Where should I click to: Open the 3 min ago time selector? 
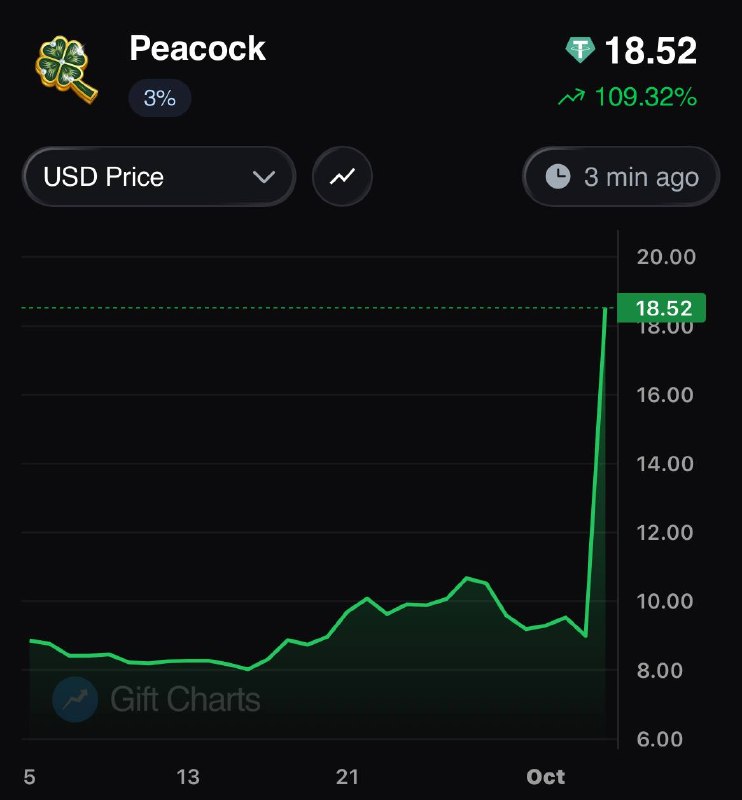click(621, 177)
